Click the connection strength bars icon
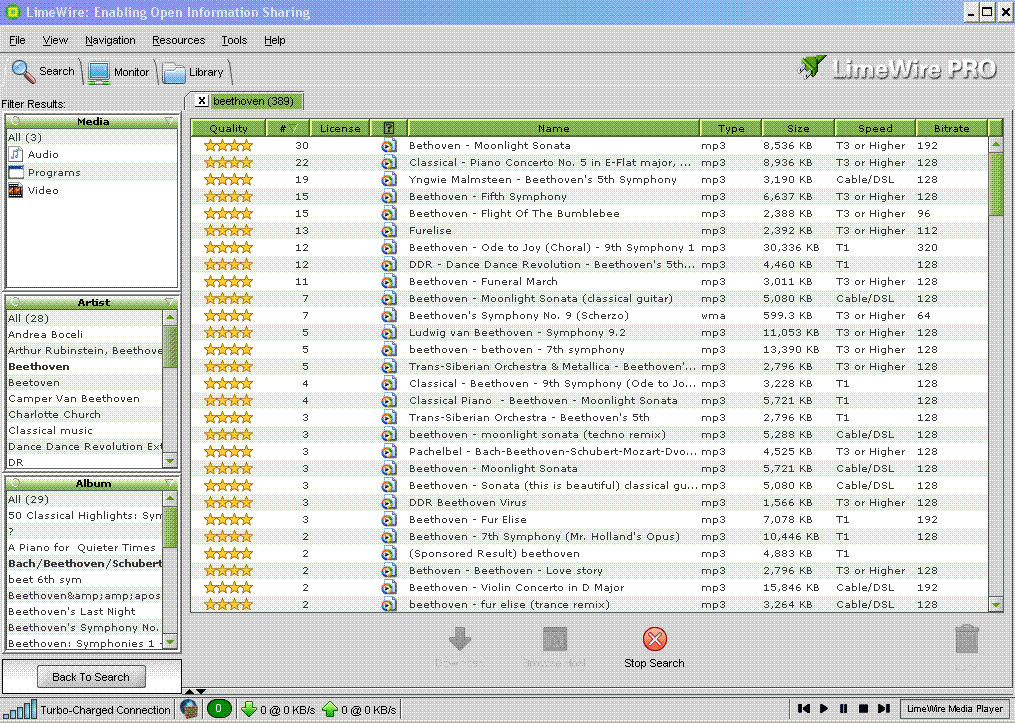Image resolution: width=1015 pixels, height=723 pixels. [19, 709]
